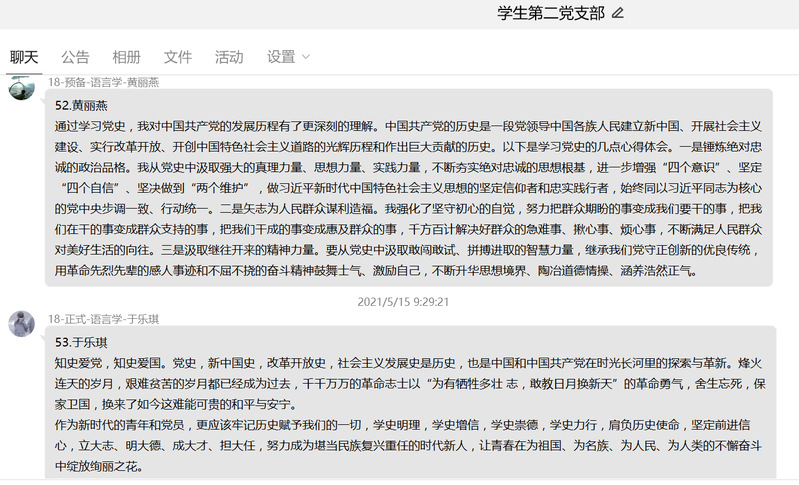Open the 相册 tab

click(x=126, y=57)
